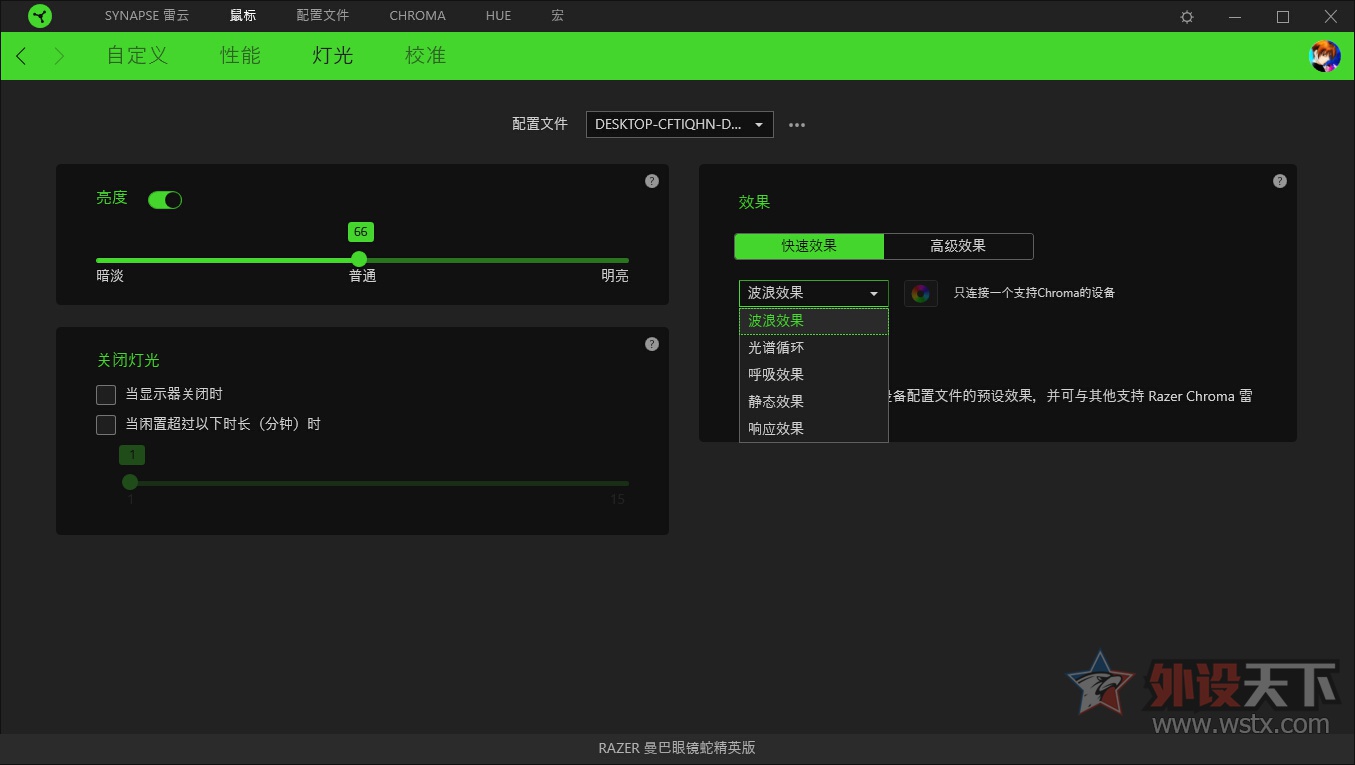
Task: Open profile options with the ellipsis icon
Action: (x=796, y=124)
